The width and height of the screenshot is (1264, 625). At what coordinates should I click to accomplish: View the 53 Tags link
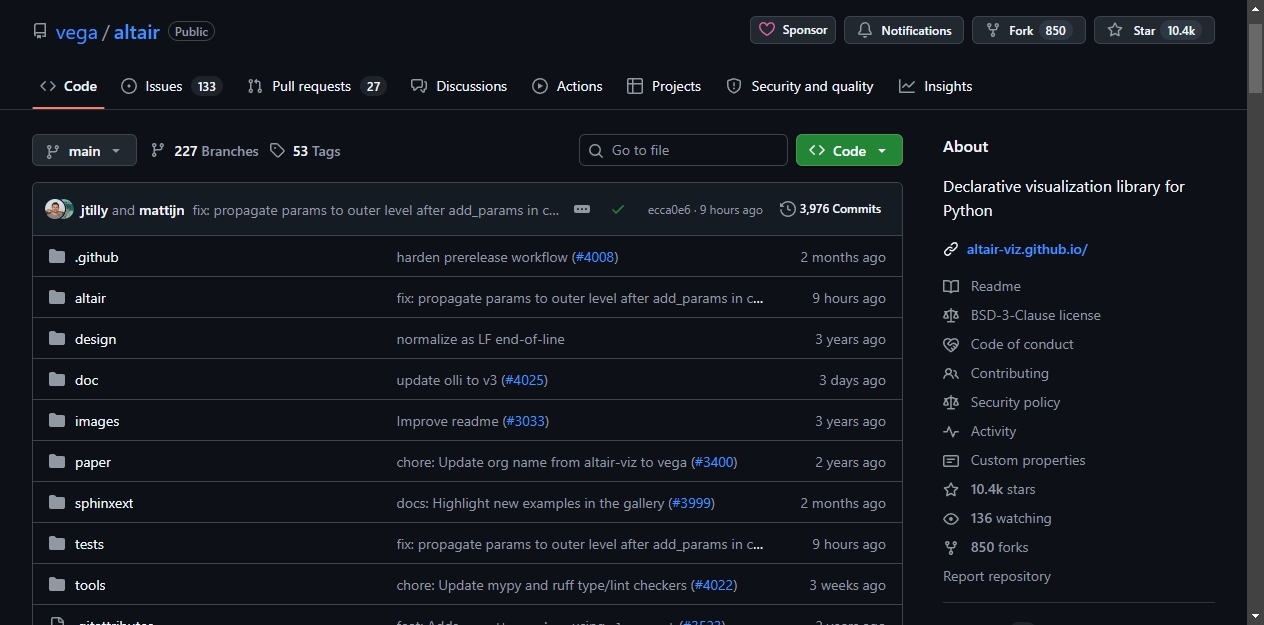coord(305,151)
